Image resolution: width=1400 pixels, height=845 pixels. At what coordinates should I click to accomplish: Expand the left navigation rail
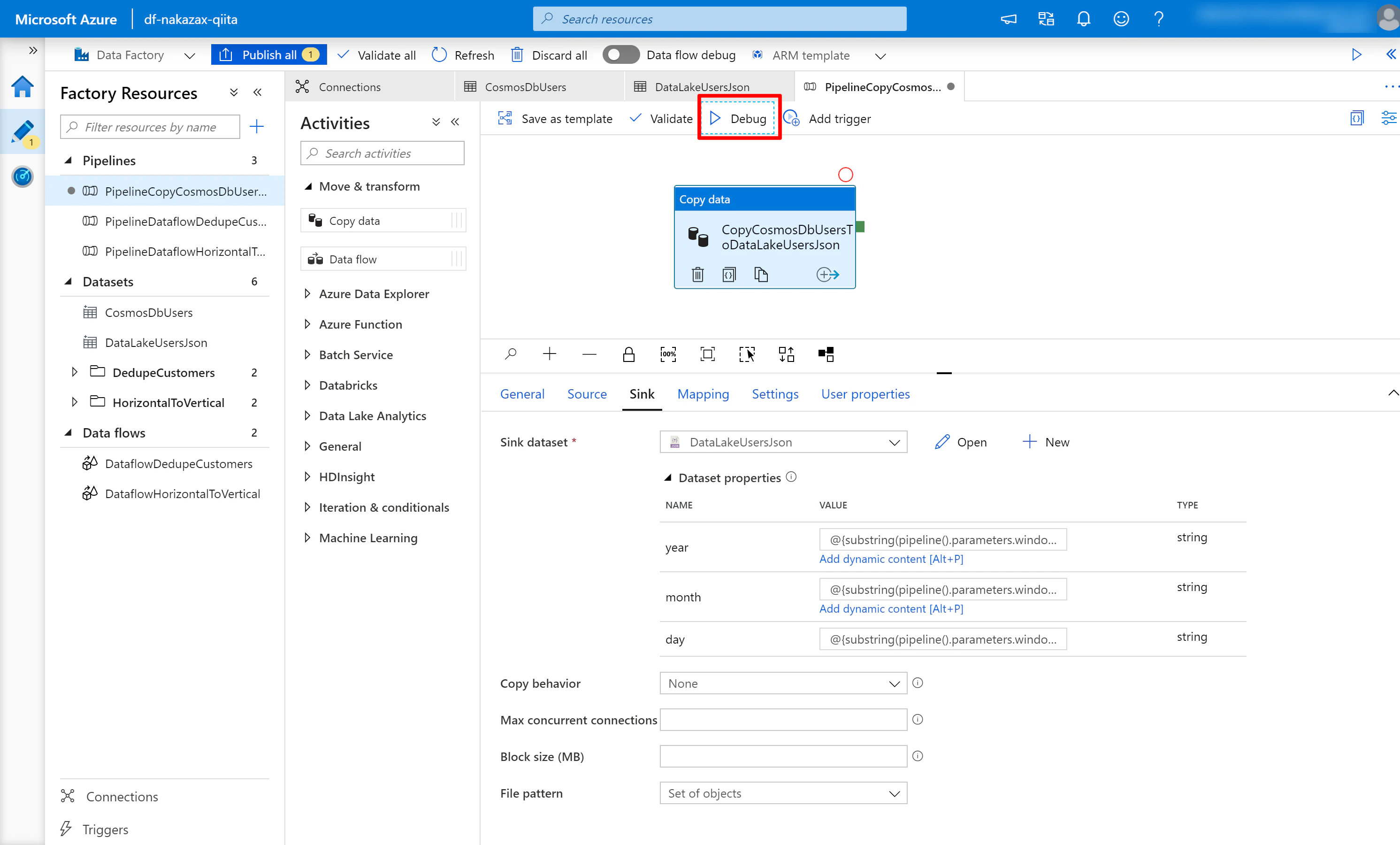pyautogui.click(x=33, y=51)
